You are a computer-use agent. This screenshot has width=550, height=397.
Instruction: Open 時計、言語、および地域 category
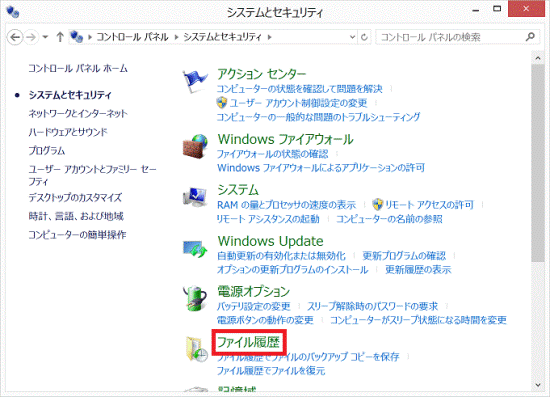76,216
